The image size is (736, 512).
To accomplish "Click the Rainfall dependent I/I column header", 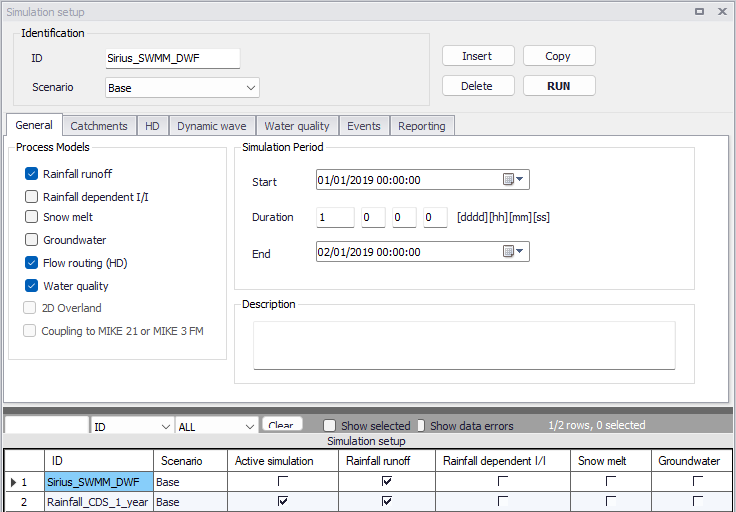I will click(x=503, y=461).
